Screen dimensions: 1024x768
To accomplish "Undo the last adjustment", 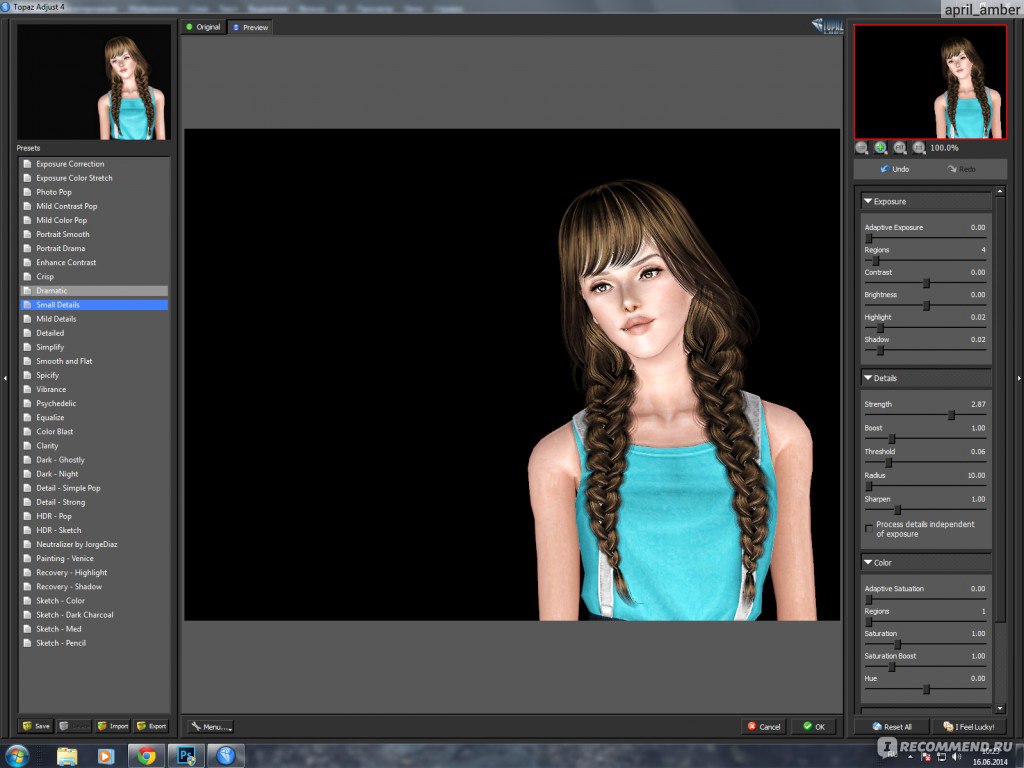I will click(894, 169).
